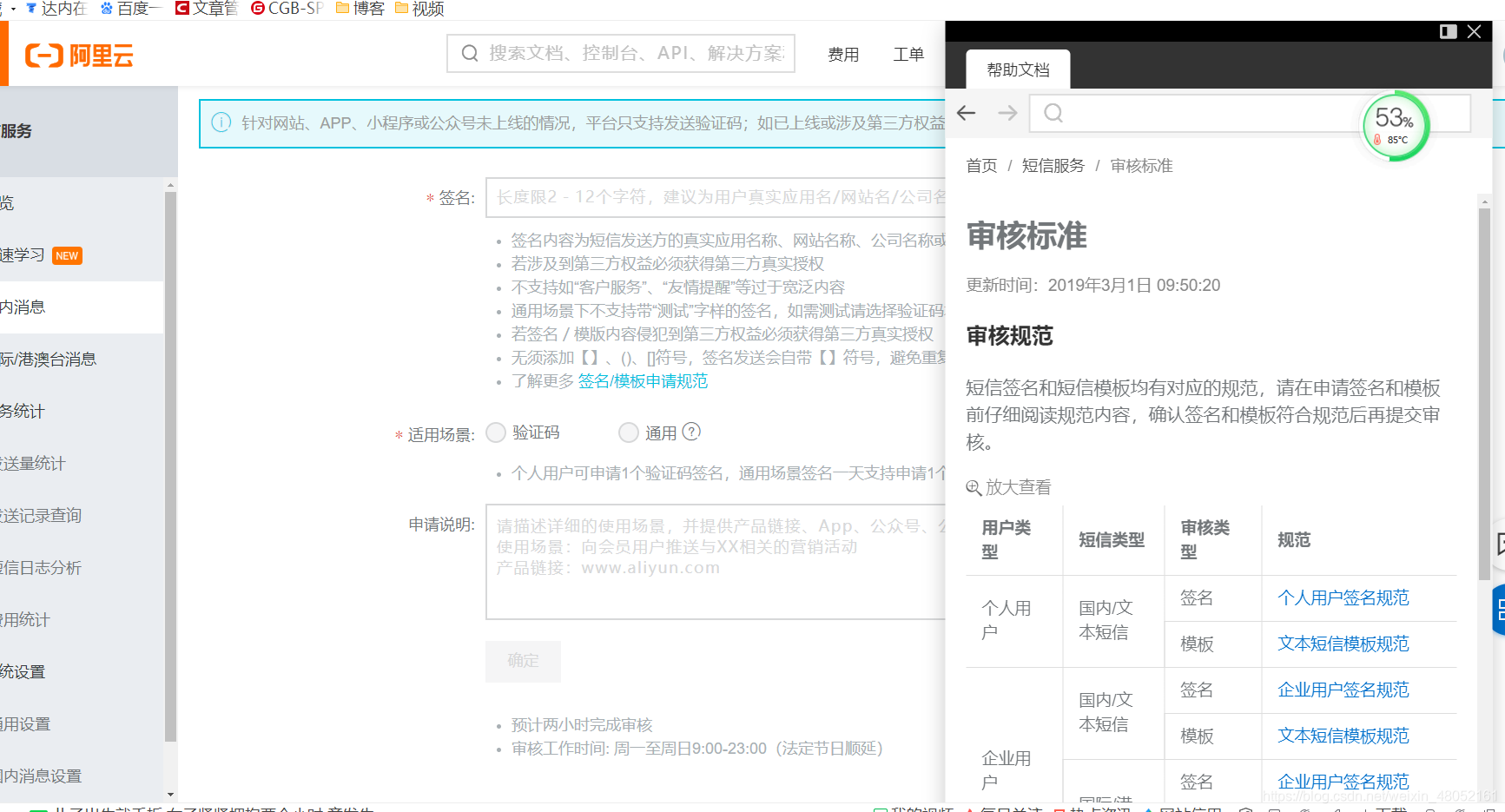Click the 放大查看 magnifier icon
The width and height of the screenshot is (1505, 812).
coord(974,488)
